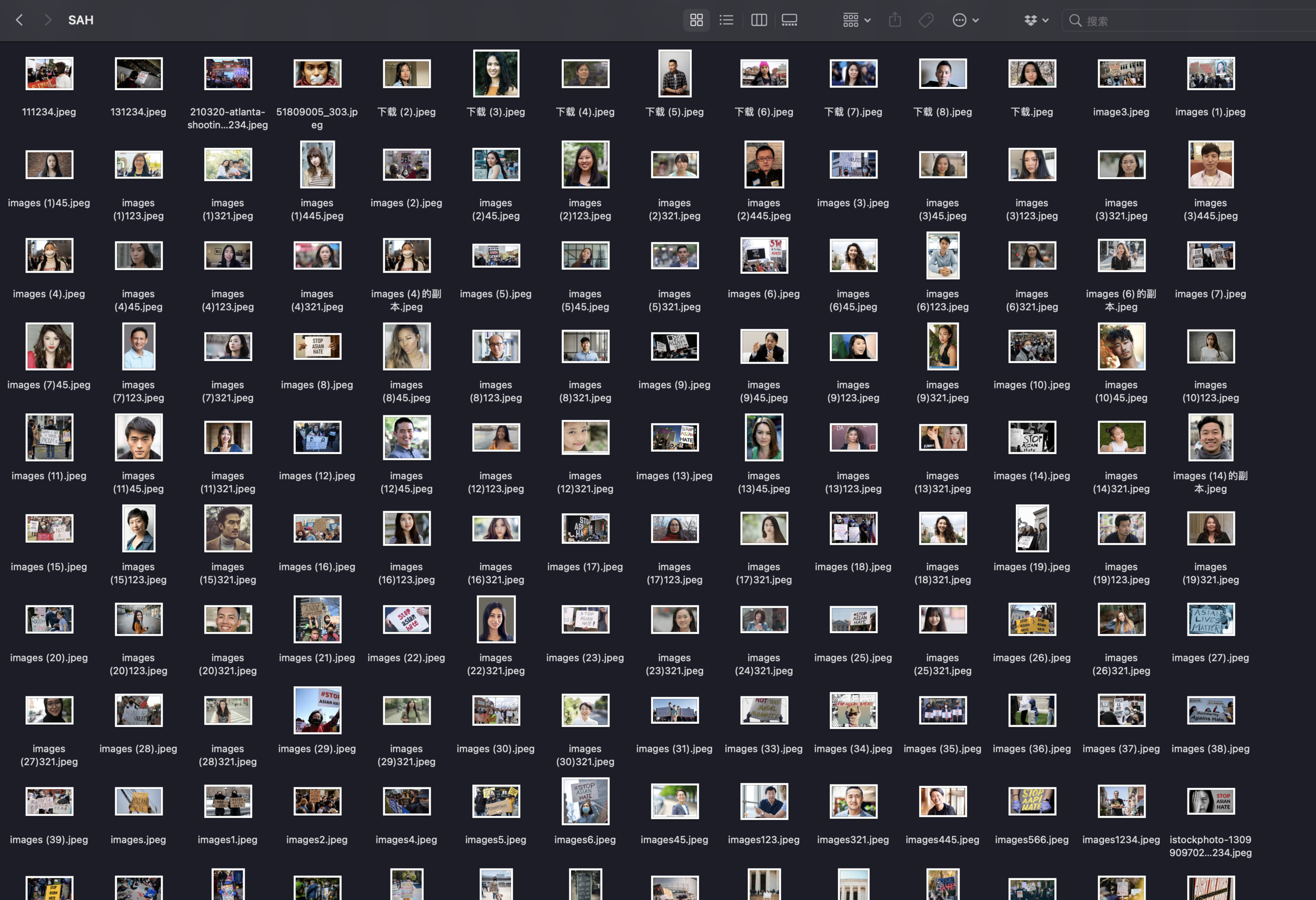The width and height of the screenshot is (1316, 900).
Task: Select images (13)45.jpeg thumbnail
Action: pyautogui.click(x=764, y=437)
